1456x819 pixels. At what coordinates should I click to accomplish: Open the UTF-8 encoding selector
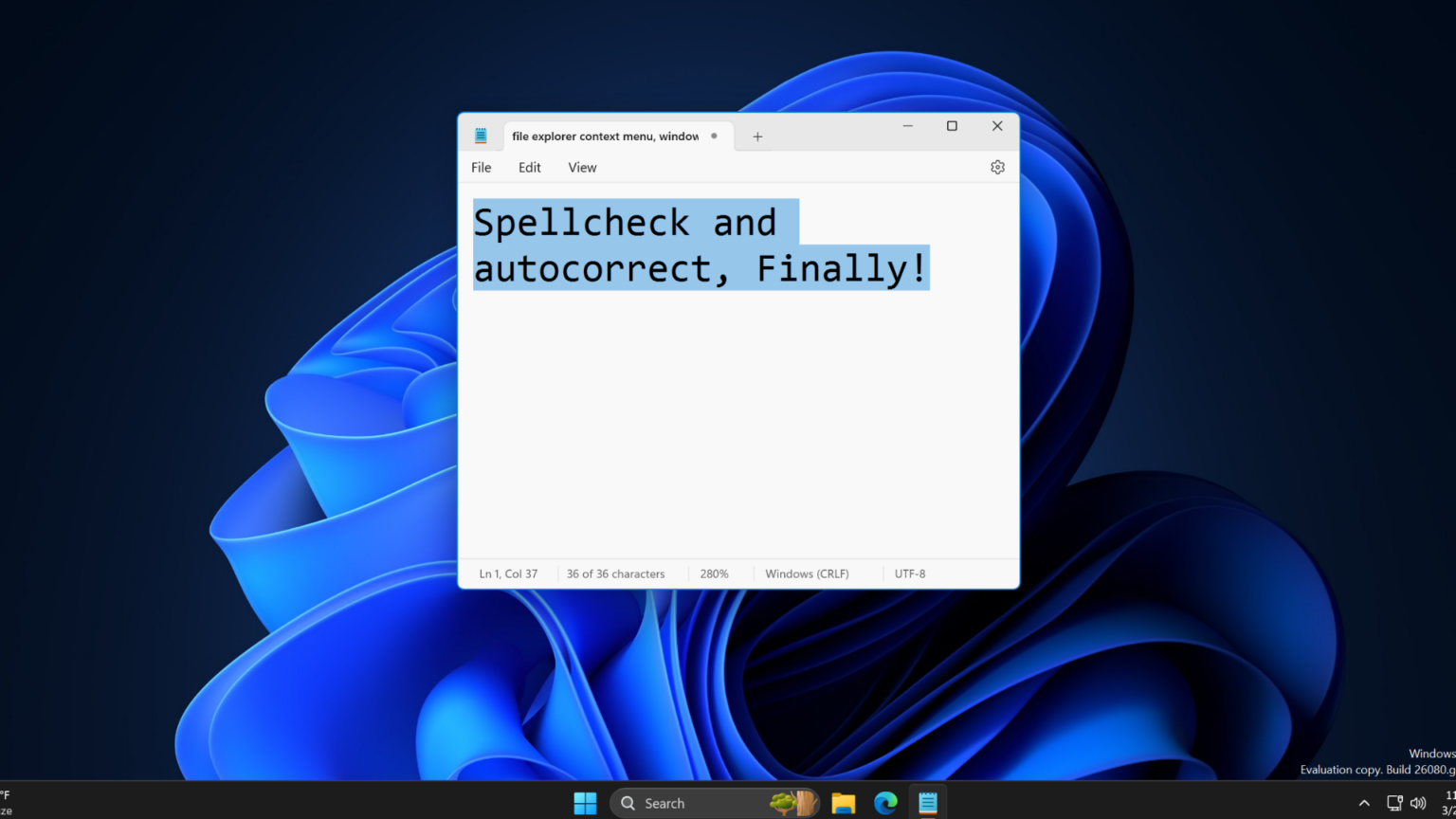click(909, 573)
